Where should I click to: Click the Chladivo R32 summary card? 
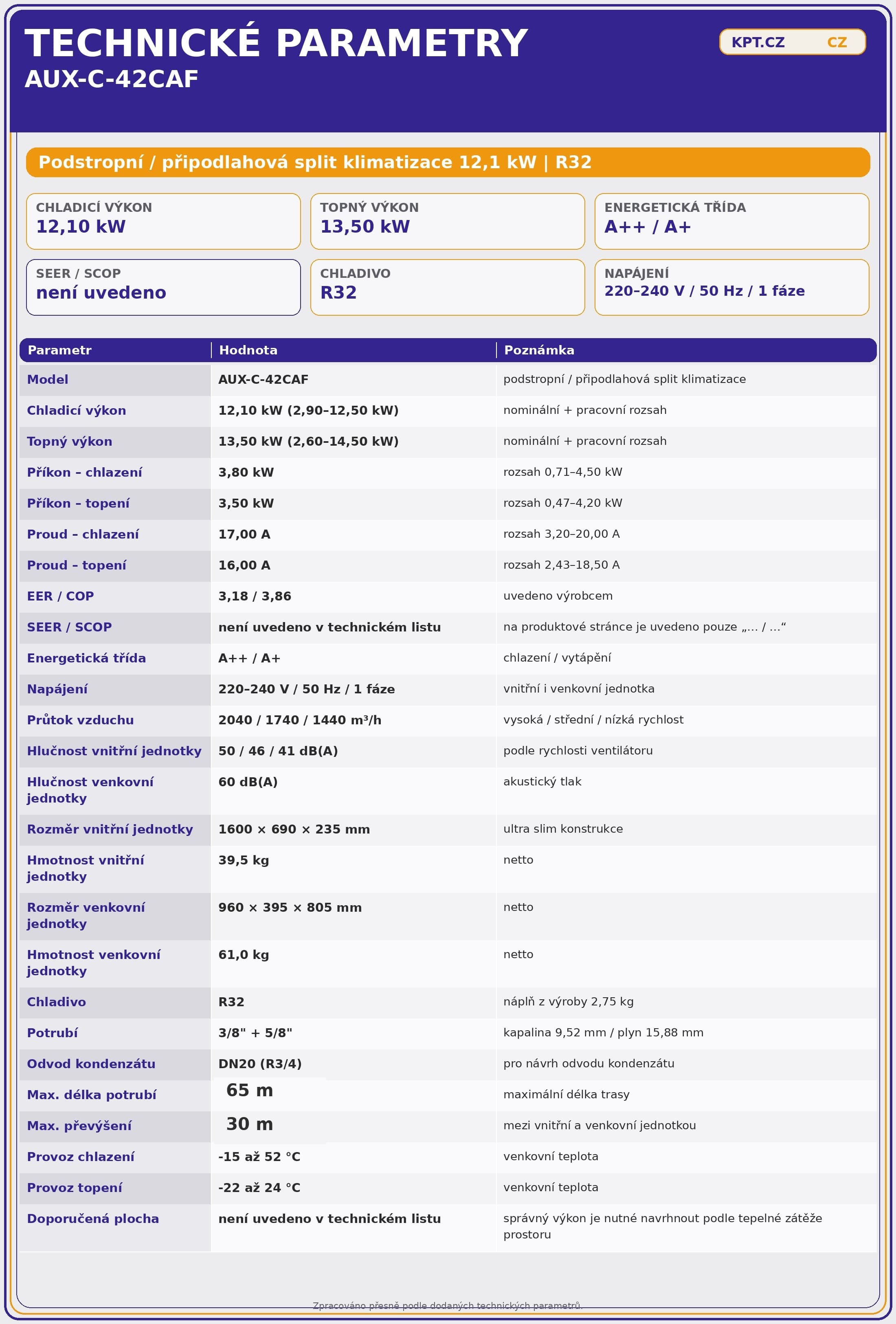point(447,287)
